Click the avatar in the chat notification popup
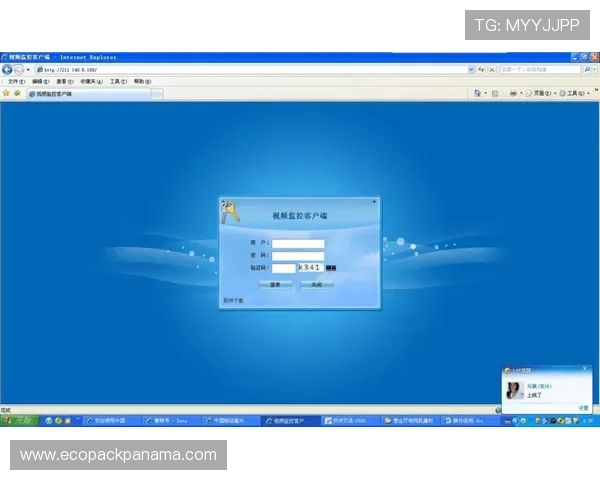 515,391
